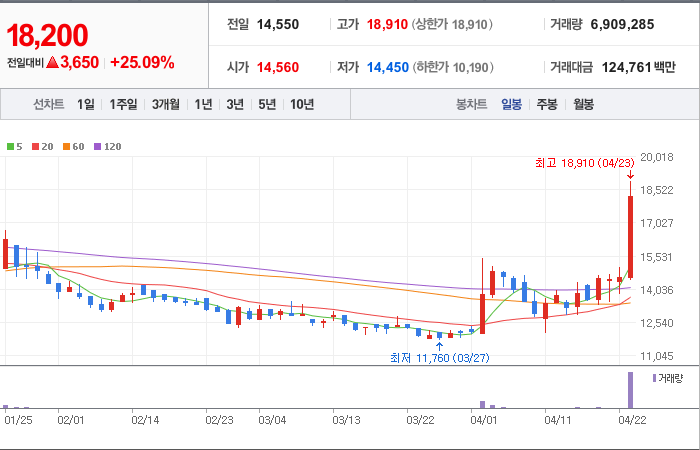Select the 일봉 daily candle chart

pos(511,105)
